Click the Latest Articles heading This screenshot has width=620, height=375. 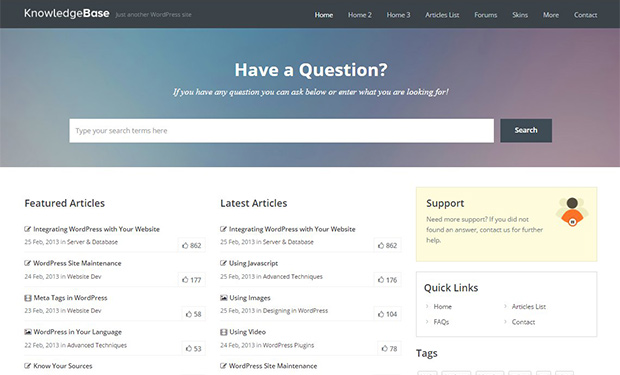pos(254,203)
